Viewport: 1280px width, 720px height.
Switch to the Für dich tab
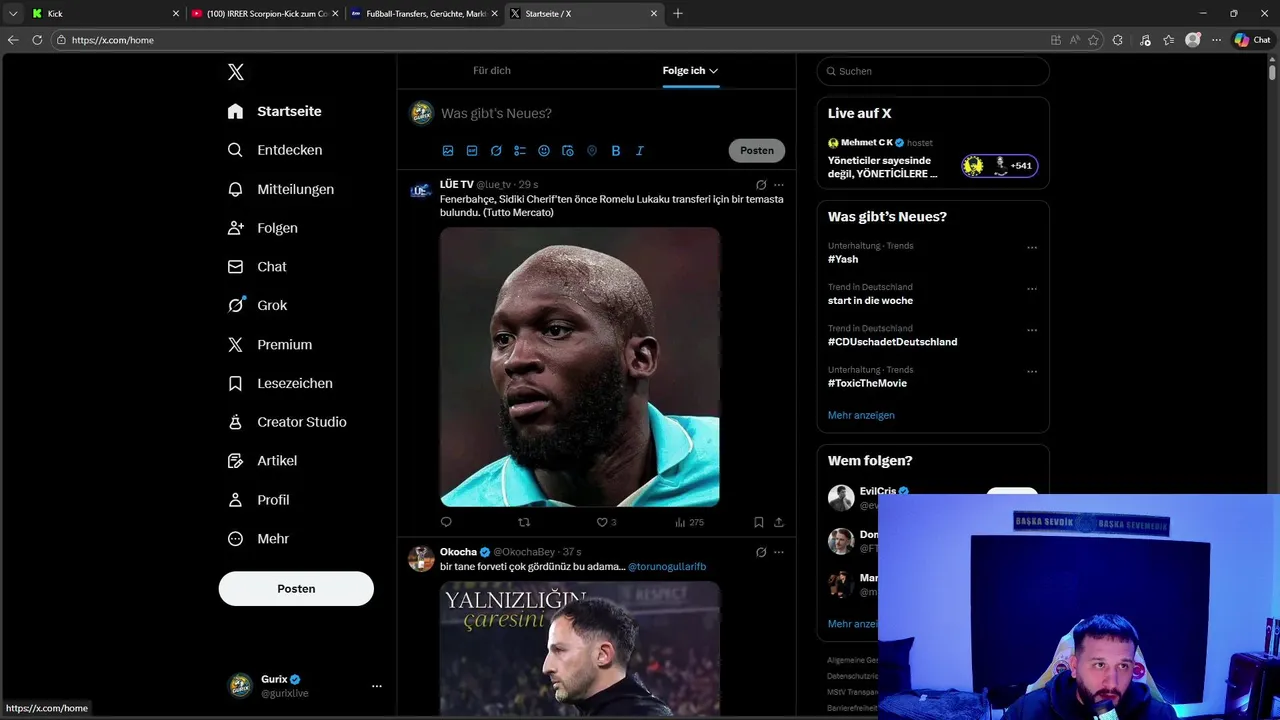coord(492,71)
